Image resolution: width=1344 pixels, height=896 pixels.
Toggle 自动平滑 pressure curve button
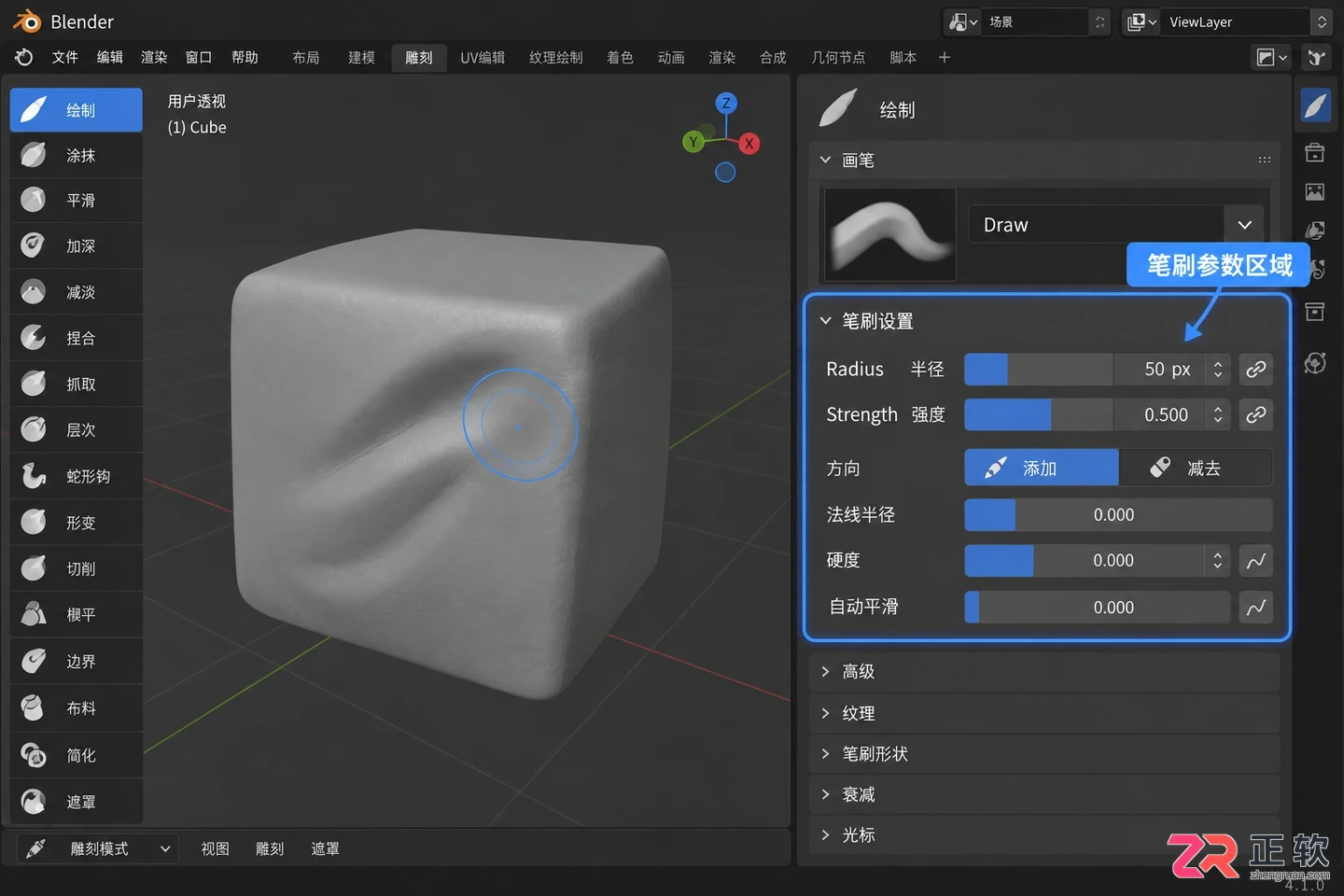tap(1255, 608)
